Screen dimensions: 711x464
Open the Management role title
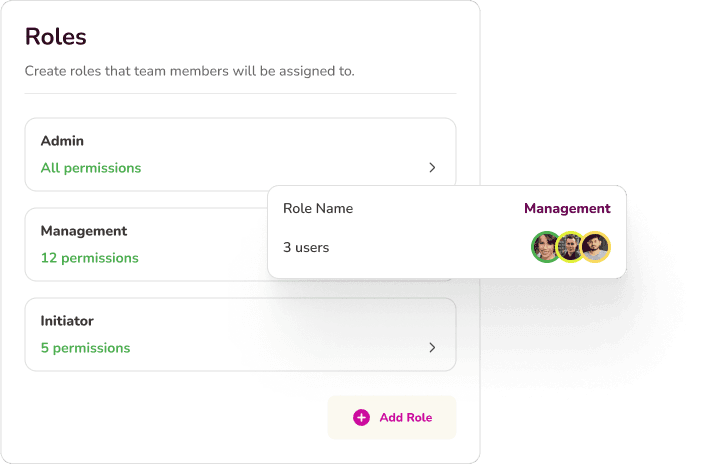click(x=84, y=231)
